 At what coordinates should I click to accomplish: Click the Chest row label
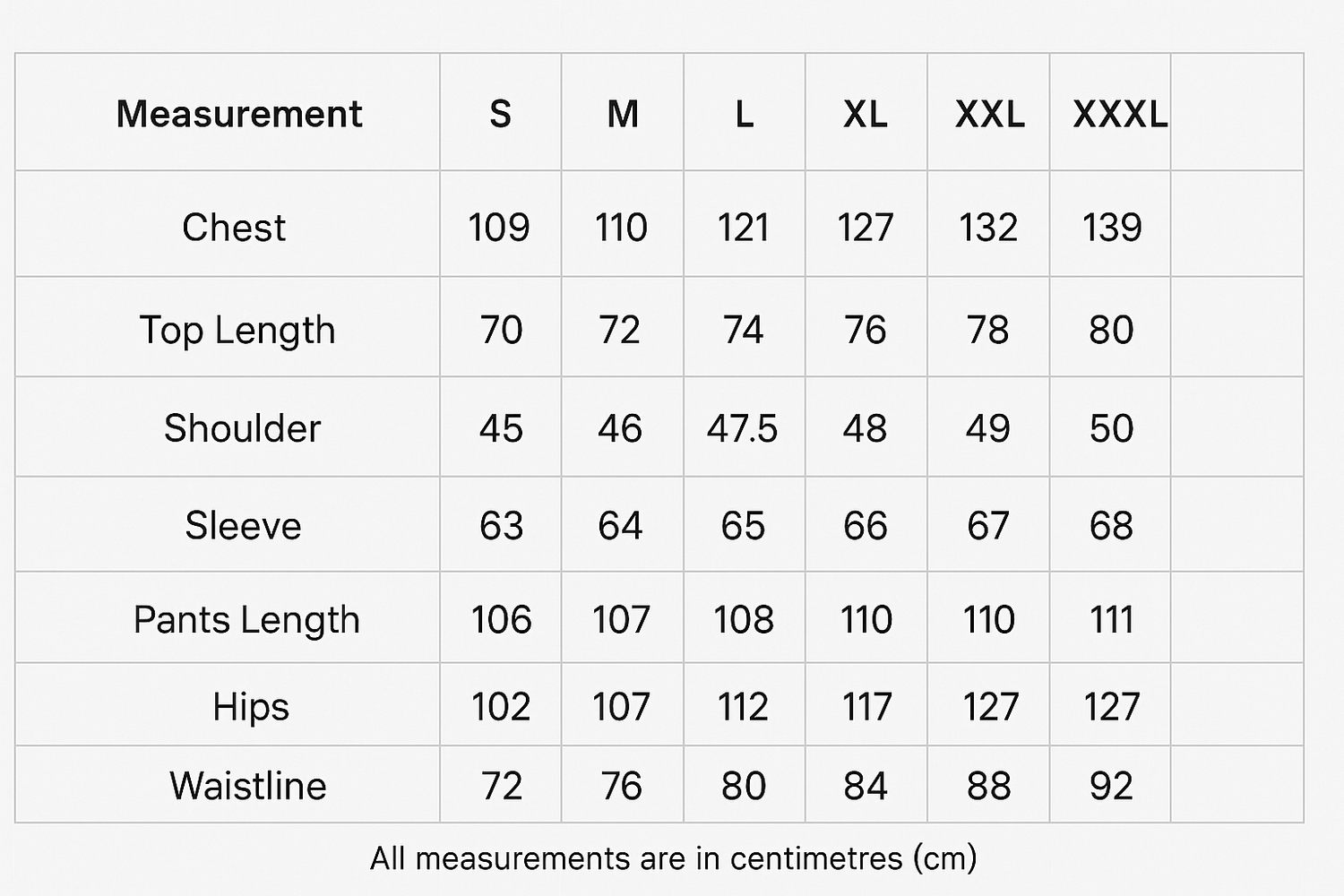(x=234, y=227)
